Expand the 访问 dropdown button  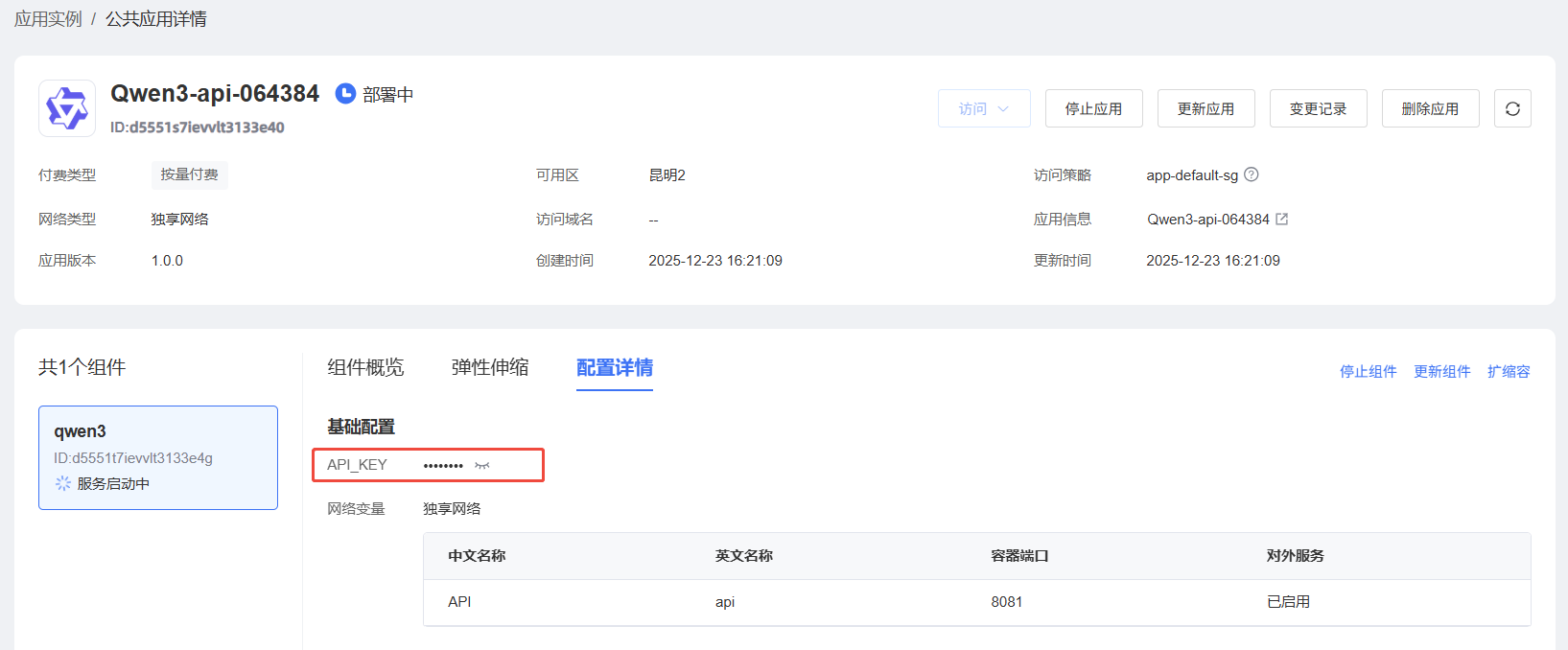coord(984,108)
